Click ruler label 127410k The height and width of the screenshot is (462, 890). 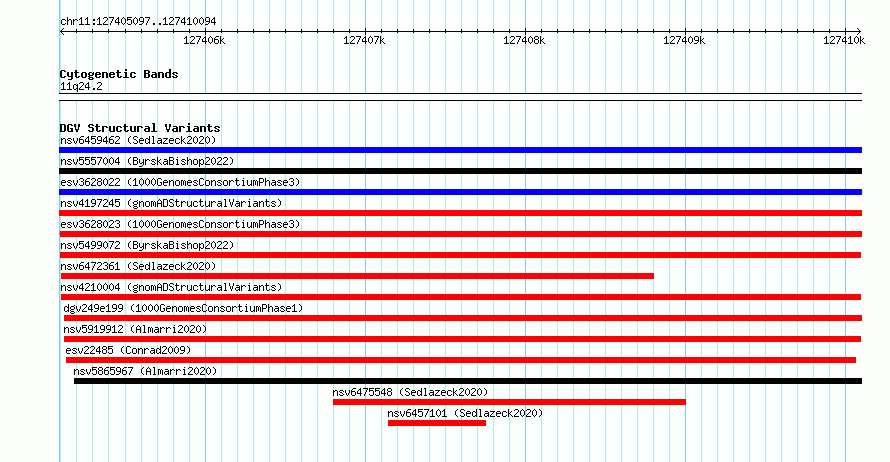coord(844,40)
